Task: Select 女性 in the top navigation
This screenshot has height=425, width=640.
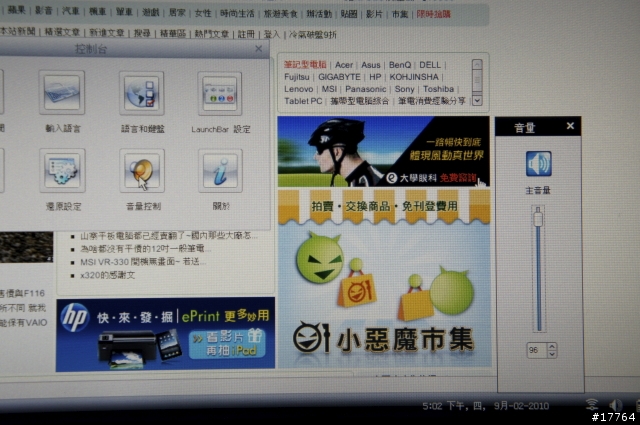Action: [x=203, y=13]
